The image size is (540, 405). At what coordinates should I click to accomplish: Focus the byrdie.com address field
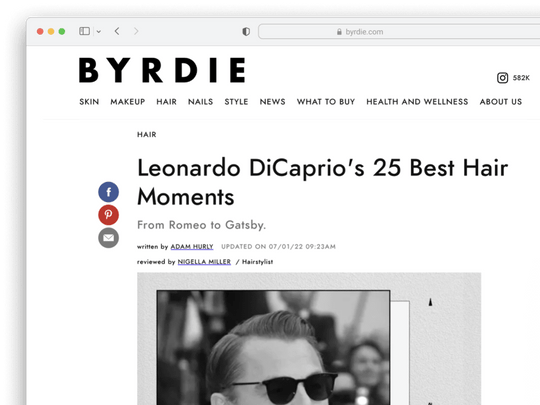point(399,32)
